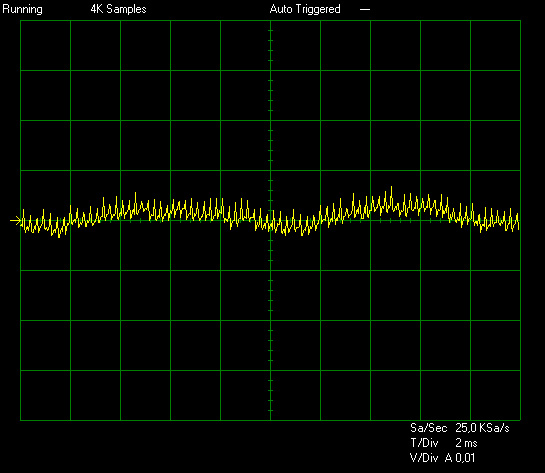Click the trigger slope dash beside Auto Triggered
Screen dimensions: 545x473
coord(365,10)
